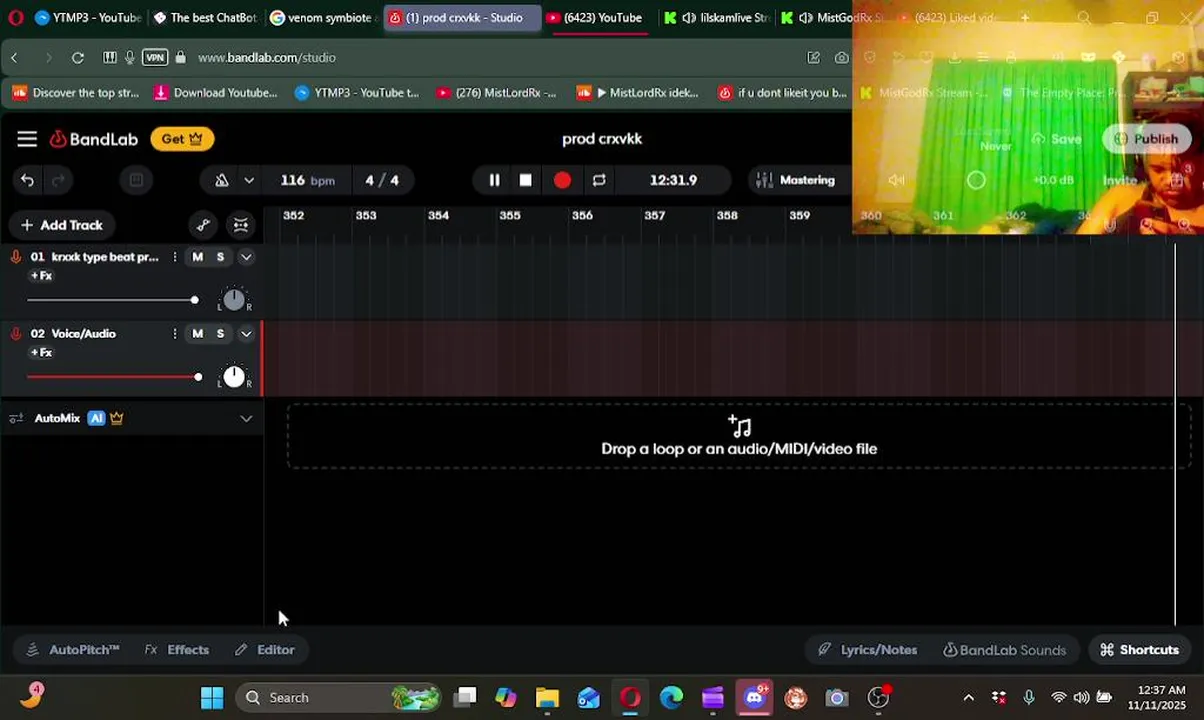This screenshot has width=1204, height=720.
Task: Click track 01 pan knob
Action: 234,299
